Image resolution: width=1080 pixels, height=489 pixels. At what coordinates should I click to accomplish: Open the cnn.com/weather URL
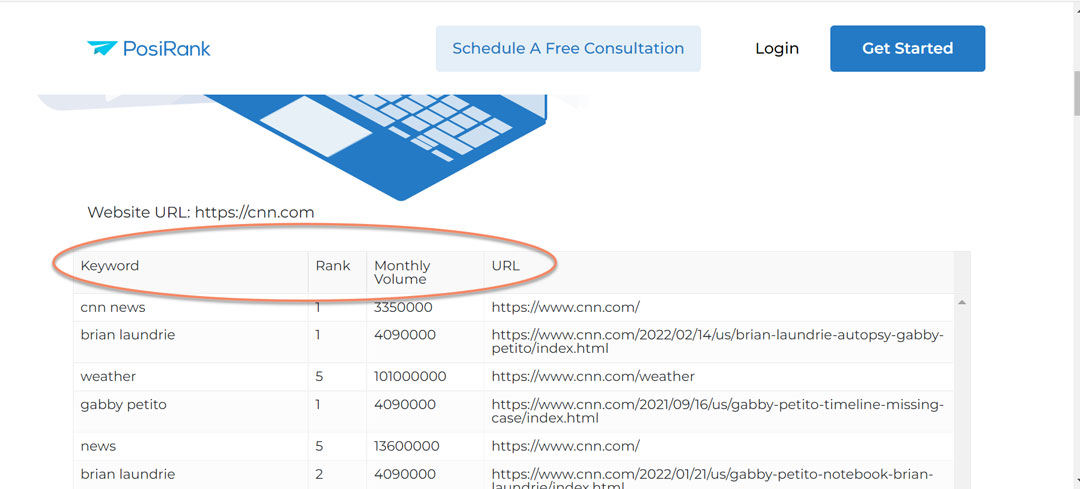(x=593, y=376)
